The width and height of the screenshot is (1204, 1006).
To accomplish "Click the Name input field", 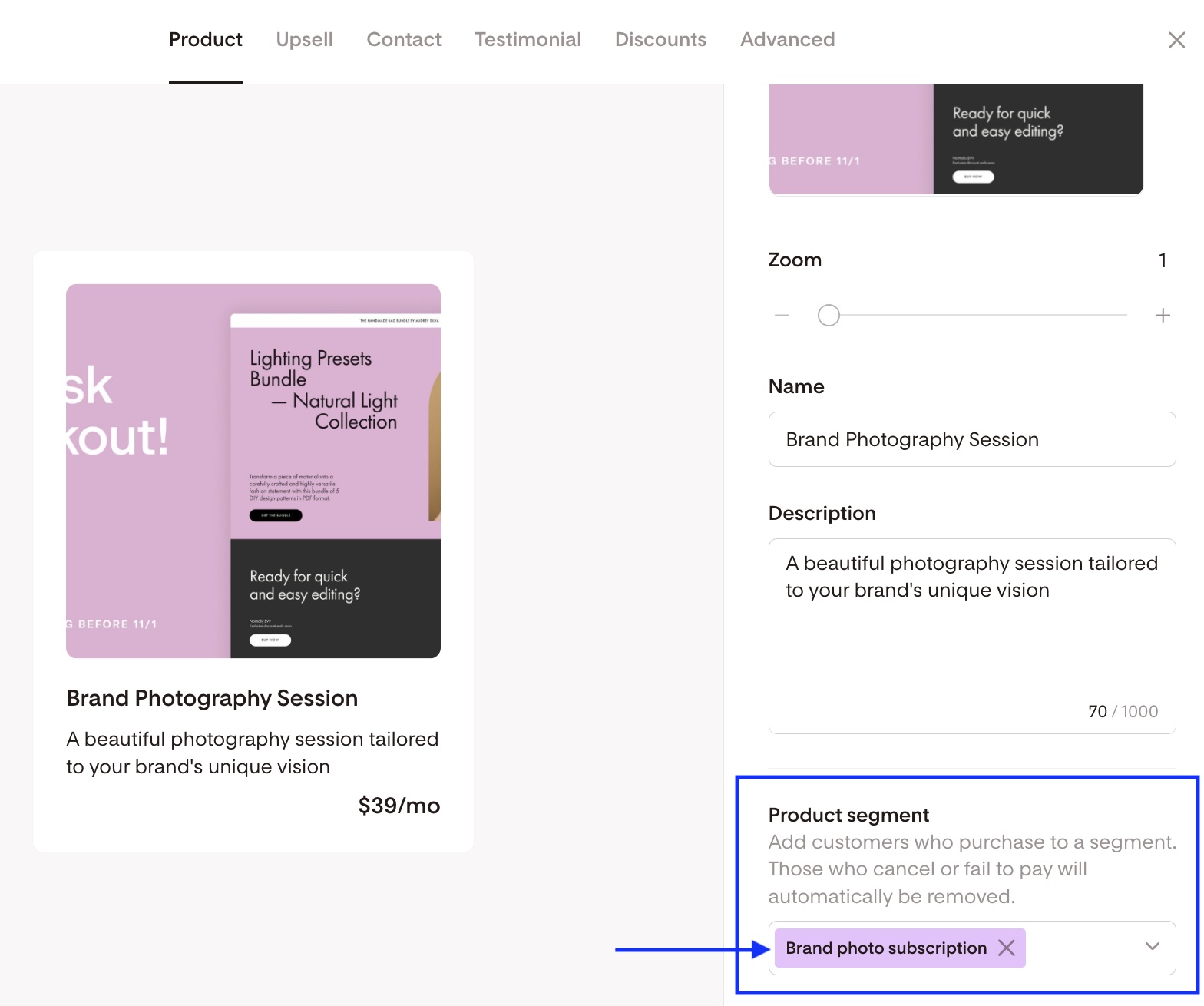I will (971, 439).
